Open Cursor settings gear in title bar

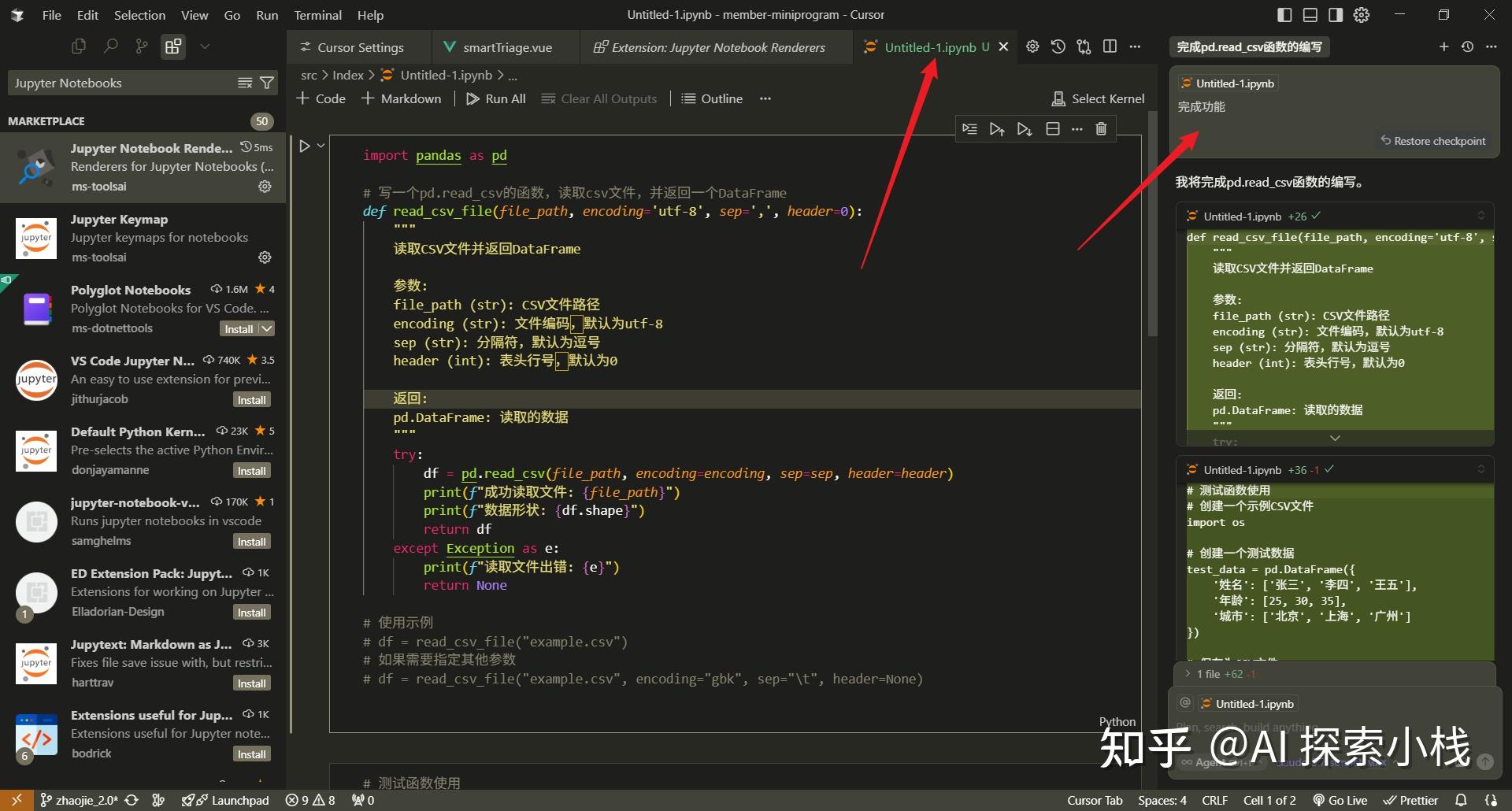(x=1362, y=15)
